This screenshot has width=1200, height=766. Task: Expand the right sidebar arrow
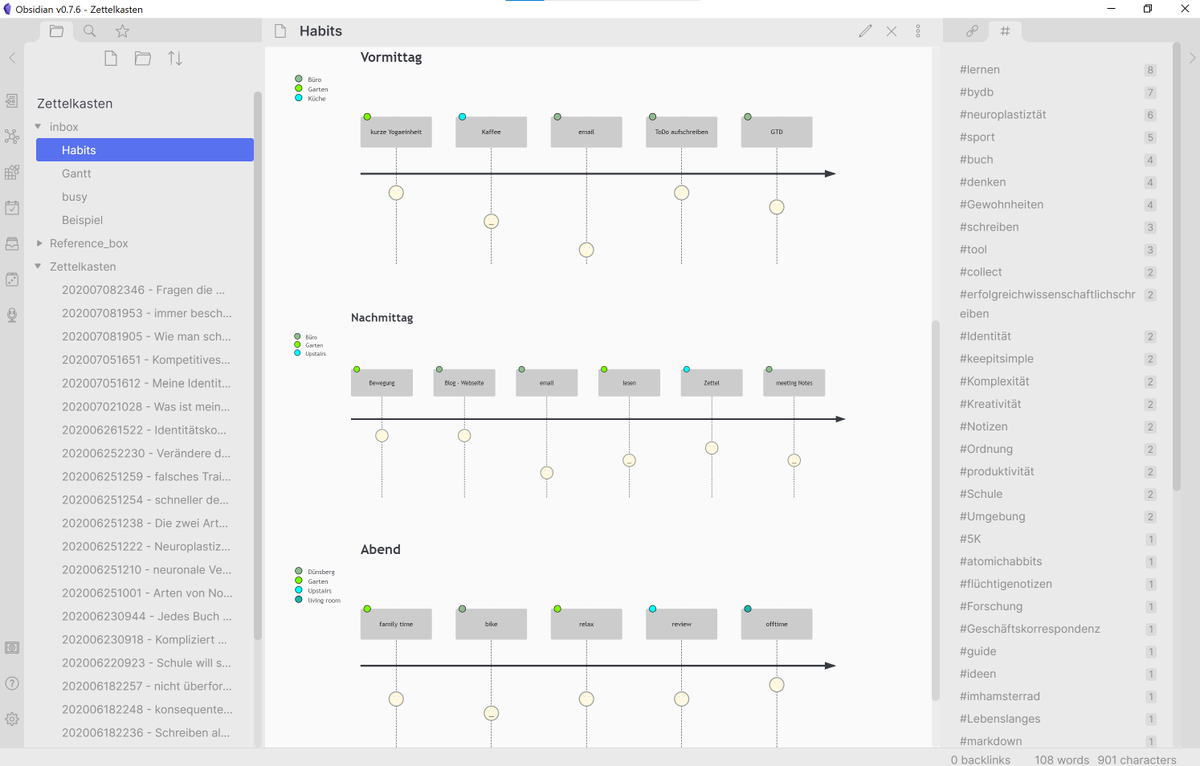pyautogui.click(x=1192, y=58)
